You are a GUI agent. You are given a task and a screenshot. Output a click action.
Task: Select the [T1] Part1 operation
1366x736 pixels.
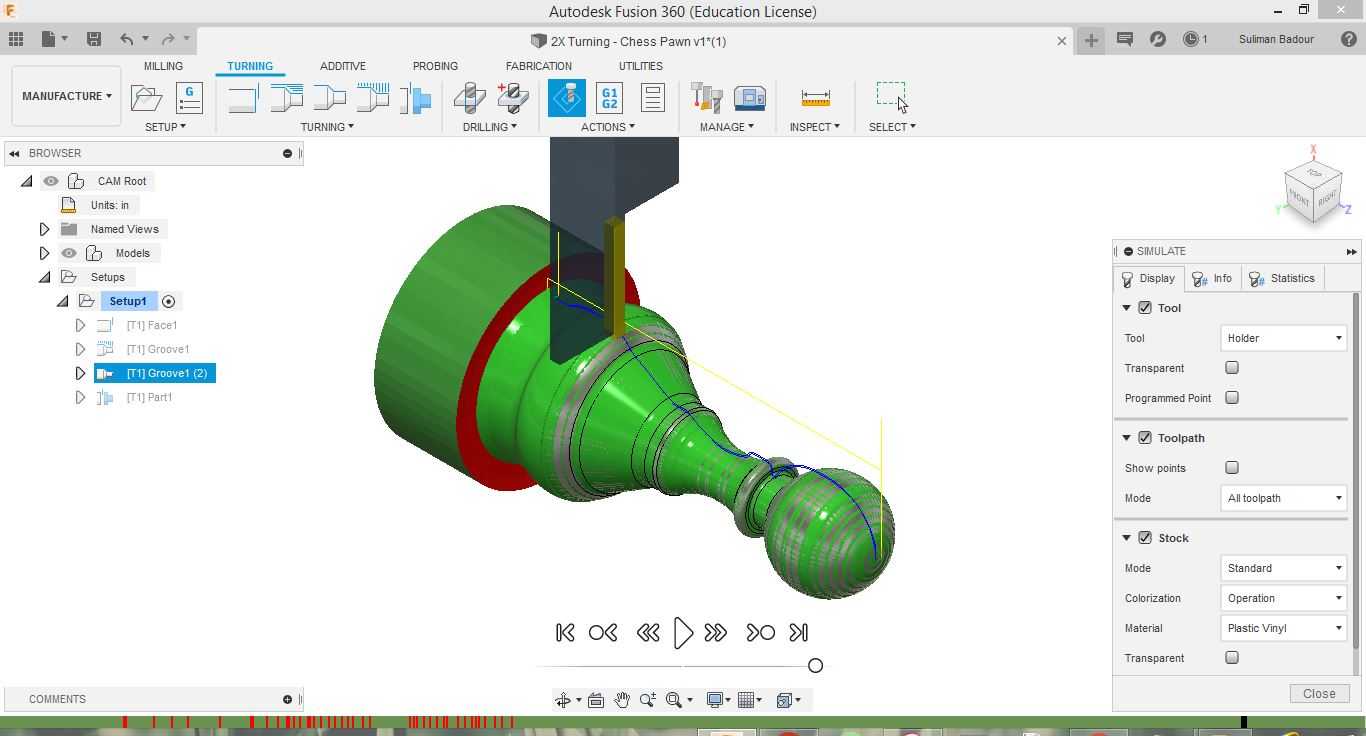[x=149, y=397]
